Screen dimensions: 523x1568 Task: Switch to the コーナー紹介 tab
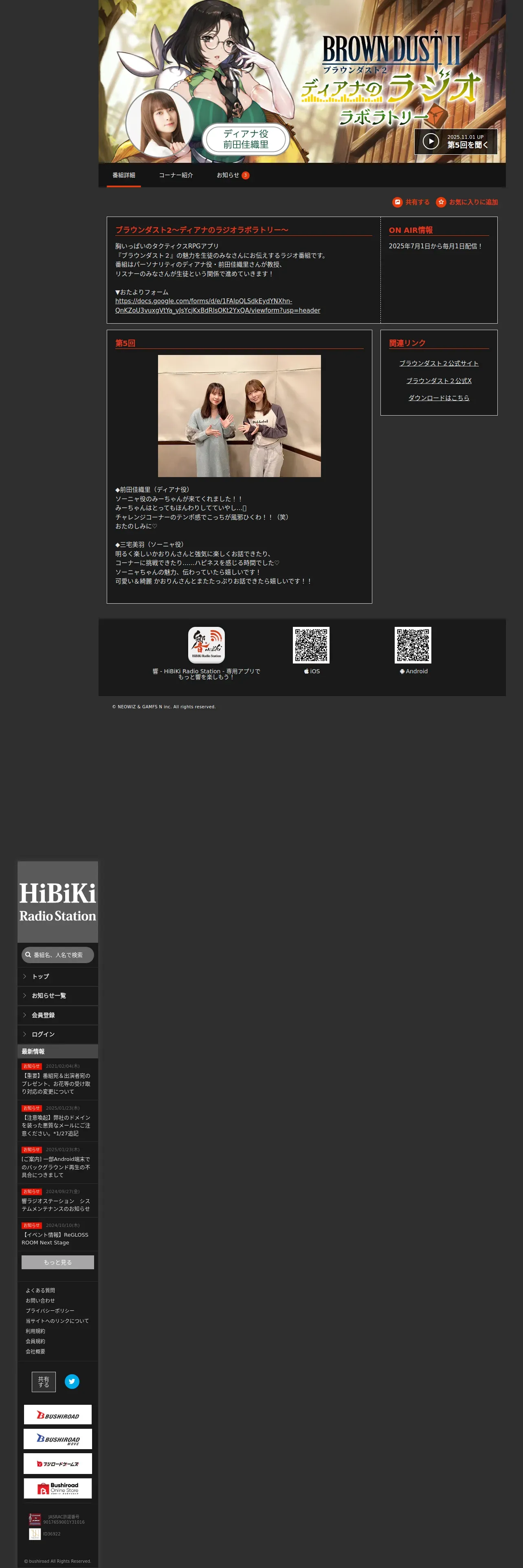(x=176, y=175)
